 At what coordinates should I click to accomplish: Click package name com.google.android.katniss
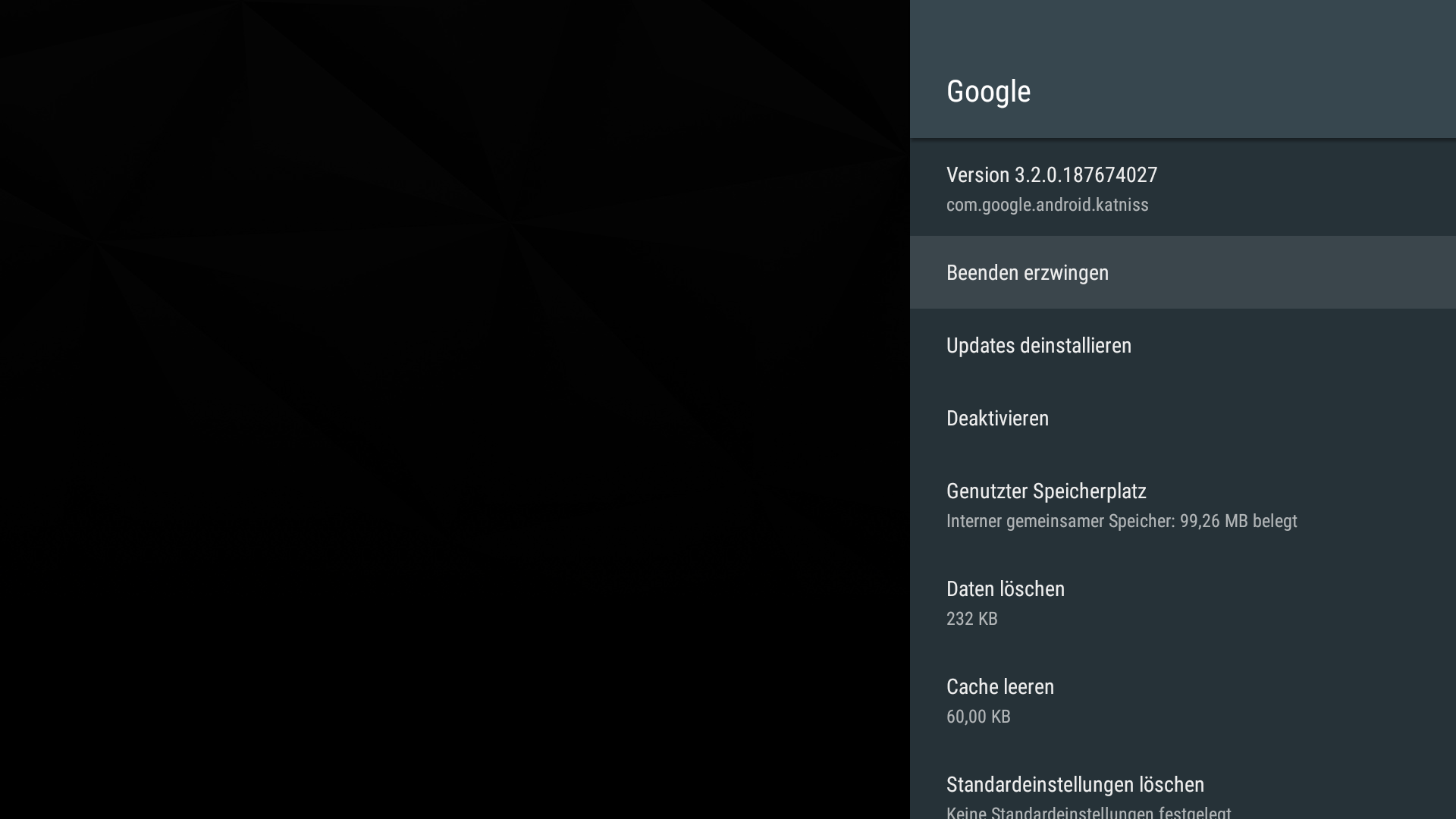[1047, 205]
